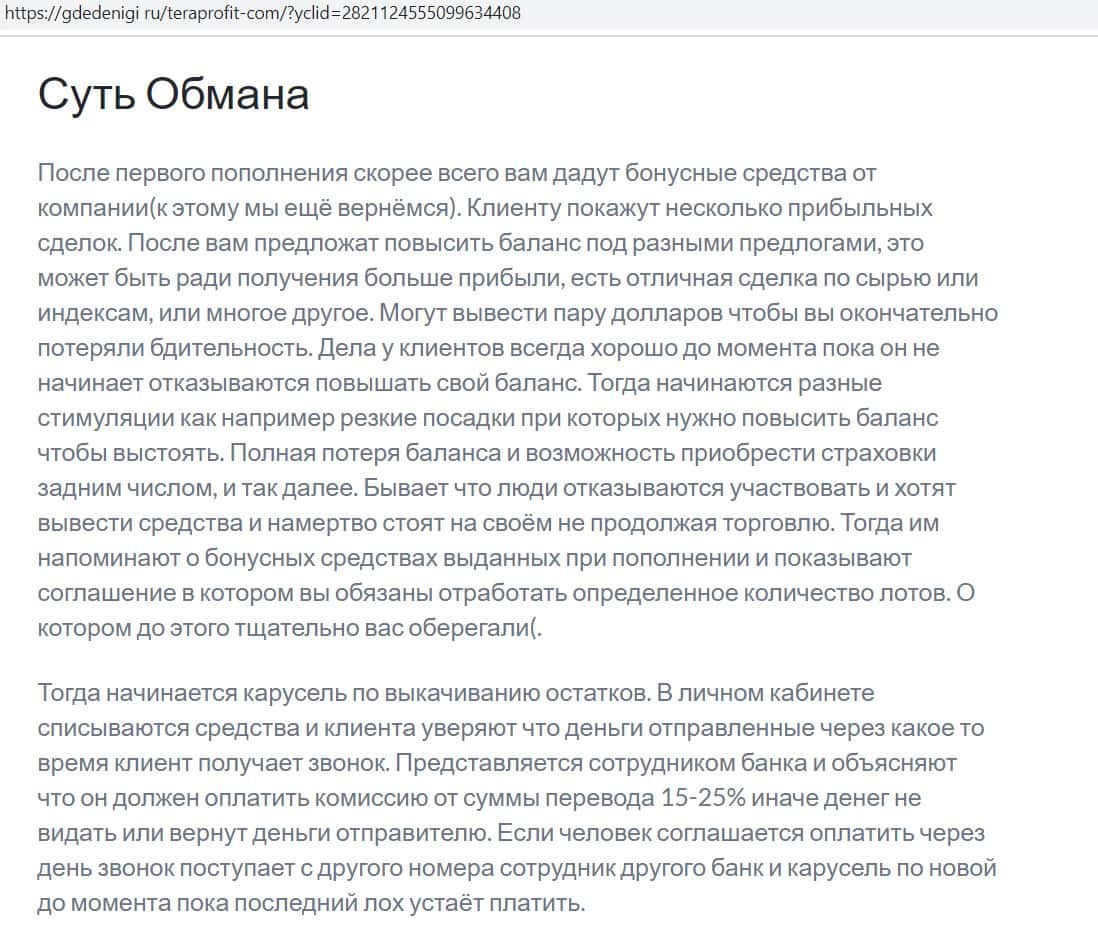The width and height of the screenshot is (1098, 946).
Task: Click the figure "15-25%"
Action: click(x=704, y=798)
